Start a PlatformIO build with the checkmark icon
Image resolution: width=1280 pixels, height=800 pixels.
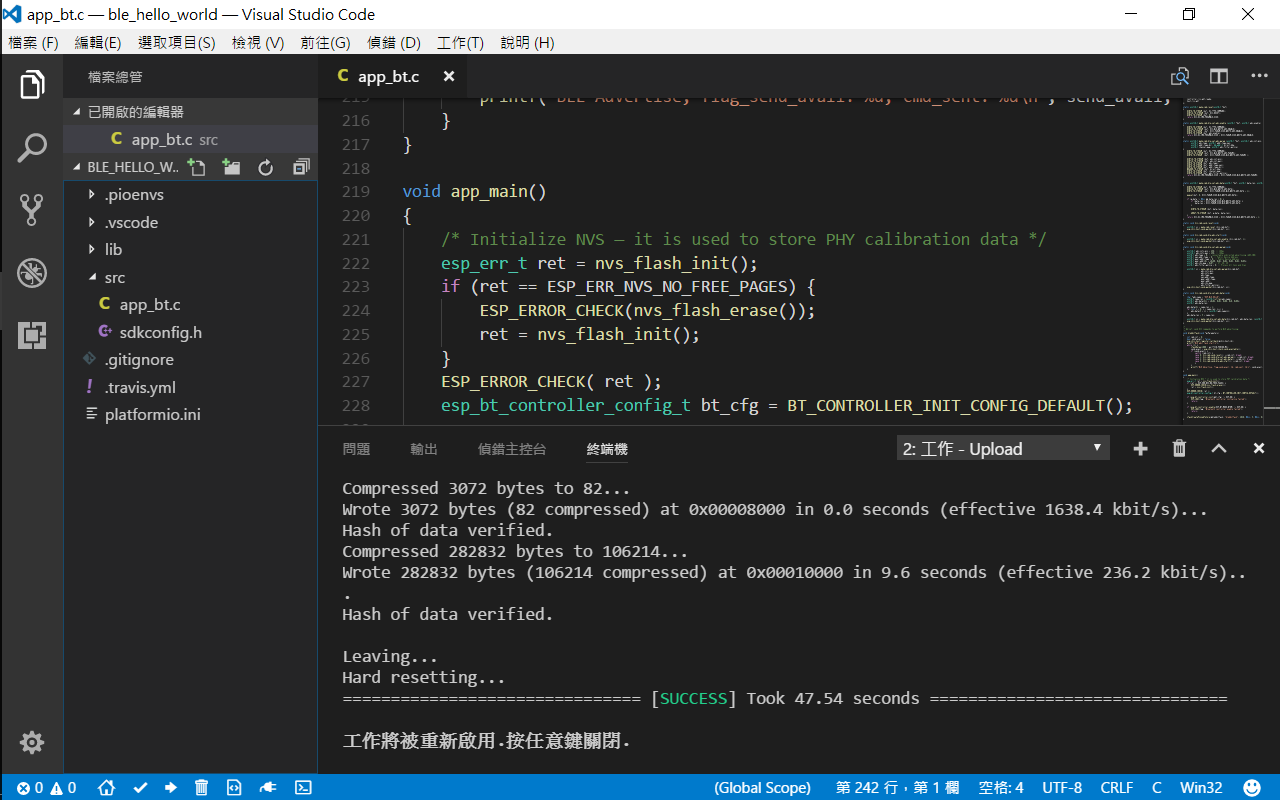click(x=140, y=787)
